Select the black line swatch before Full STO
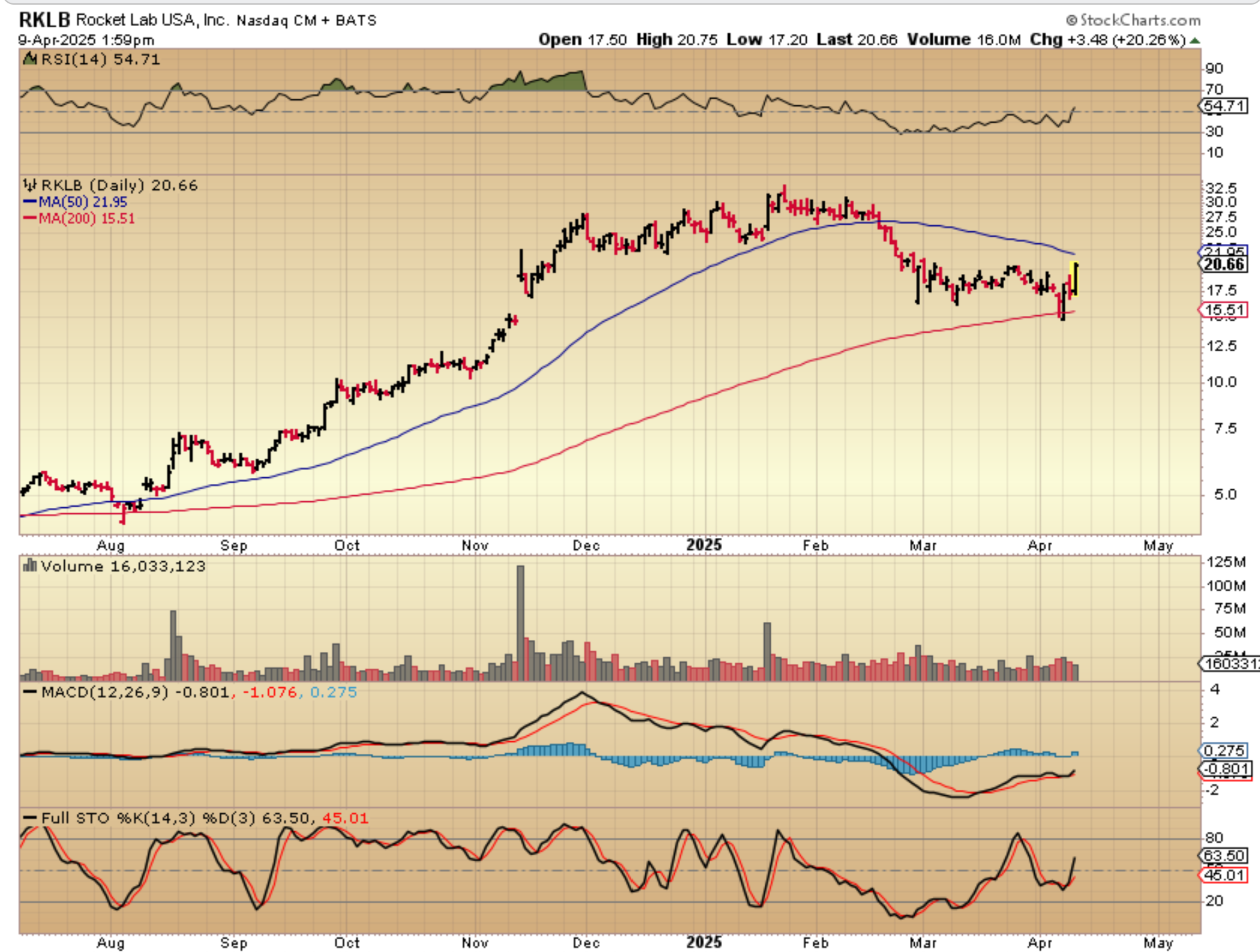 [30, 817]
